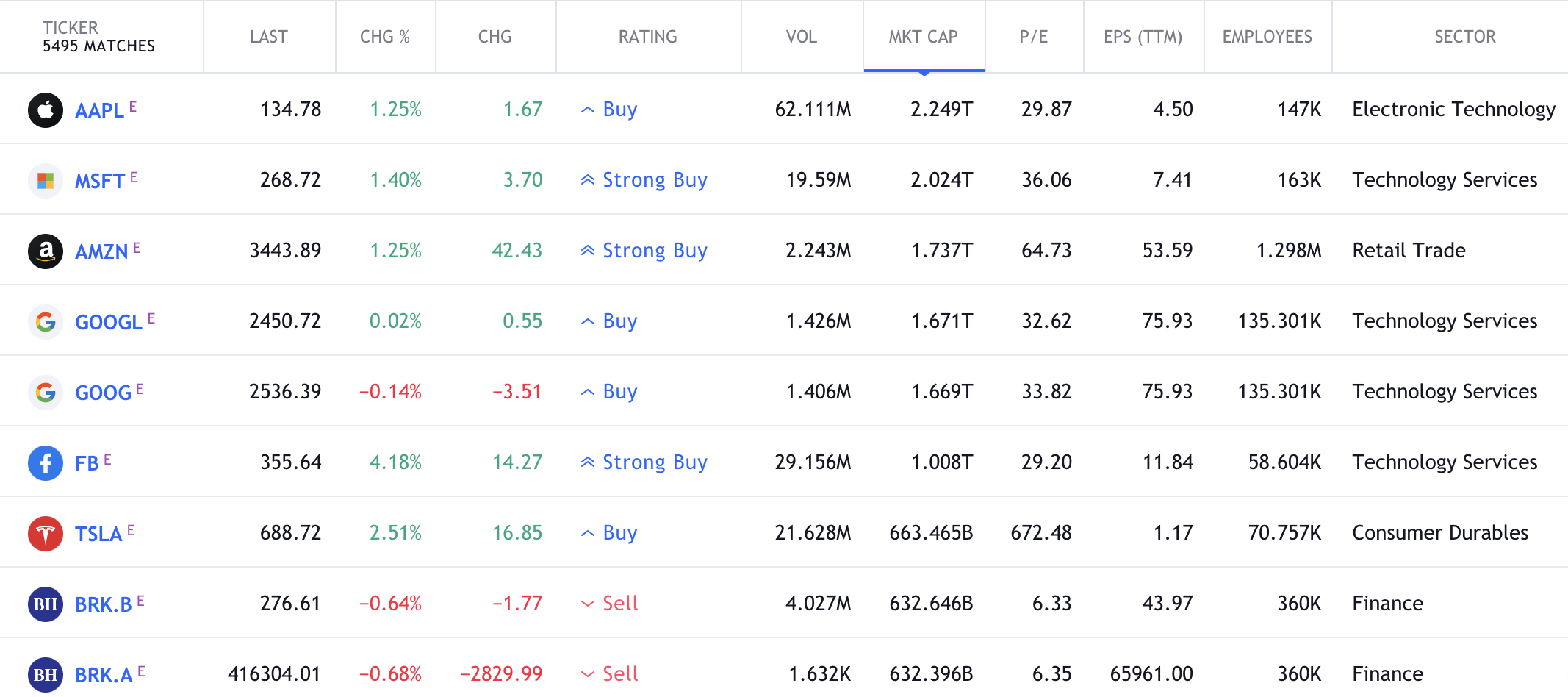Click BRK.B's Sell rating
1568x697 pixels.
[x=609, y=604]
